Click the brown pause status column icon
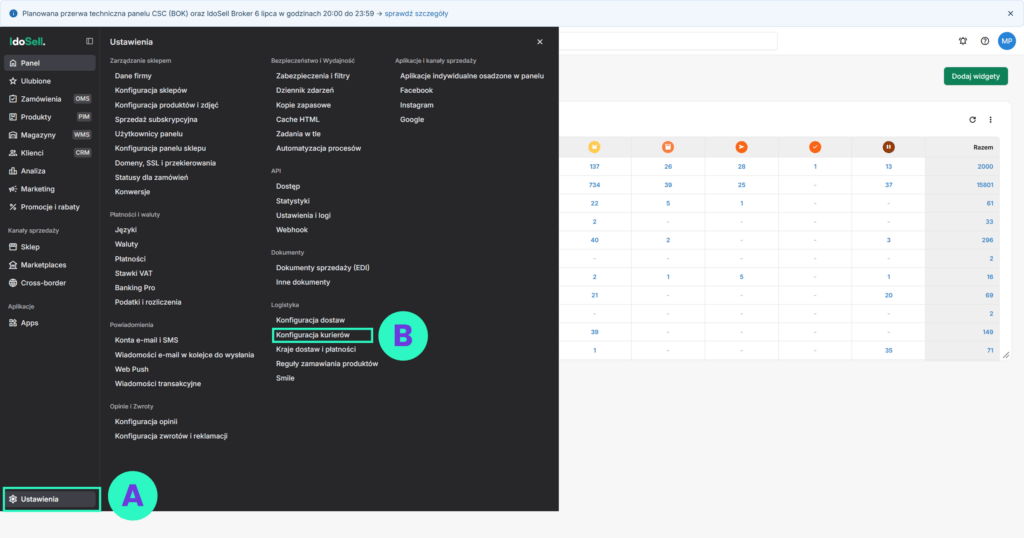1024x538 pixels. (888, 147)
